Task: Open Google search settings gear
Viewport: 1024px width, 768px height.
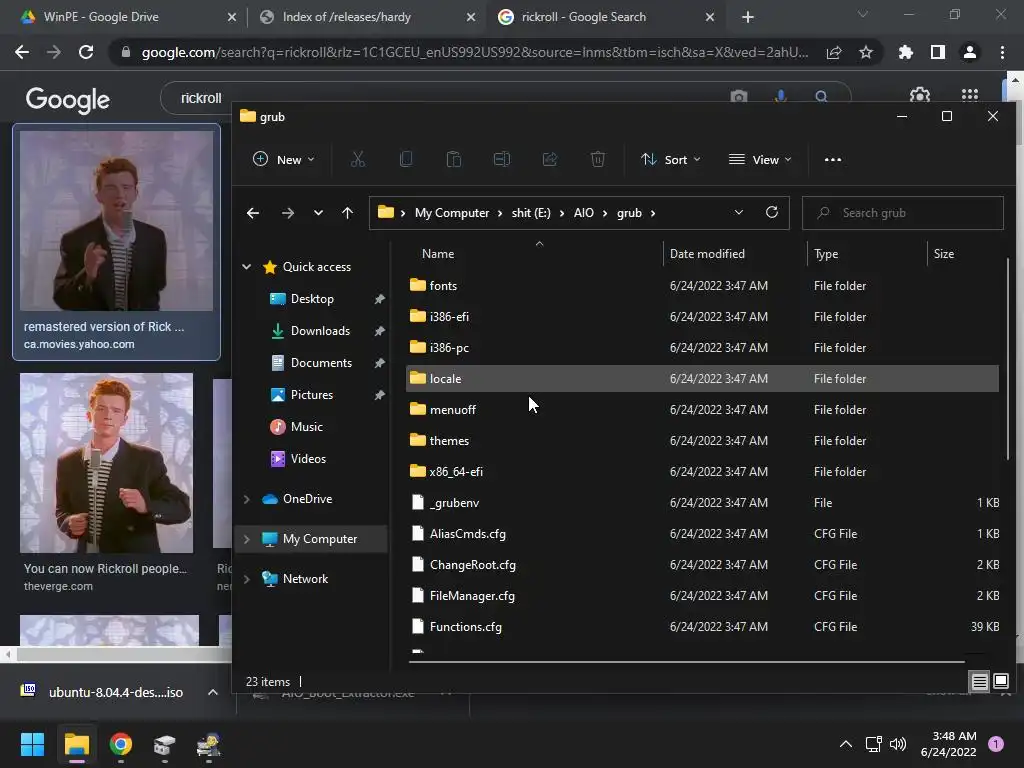Action: (920, 96)
